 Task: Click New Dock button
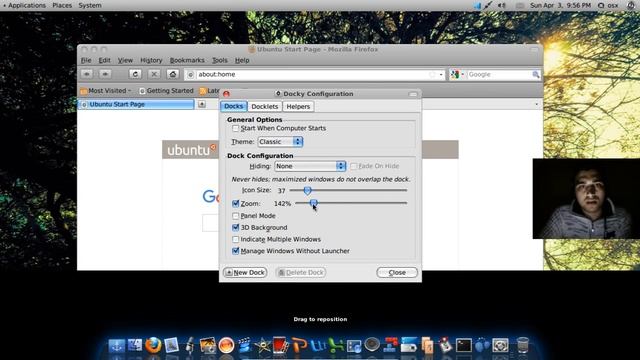click(245, 272)
